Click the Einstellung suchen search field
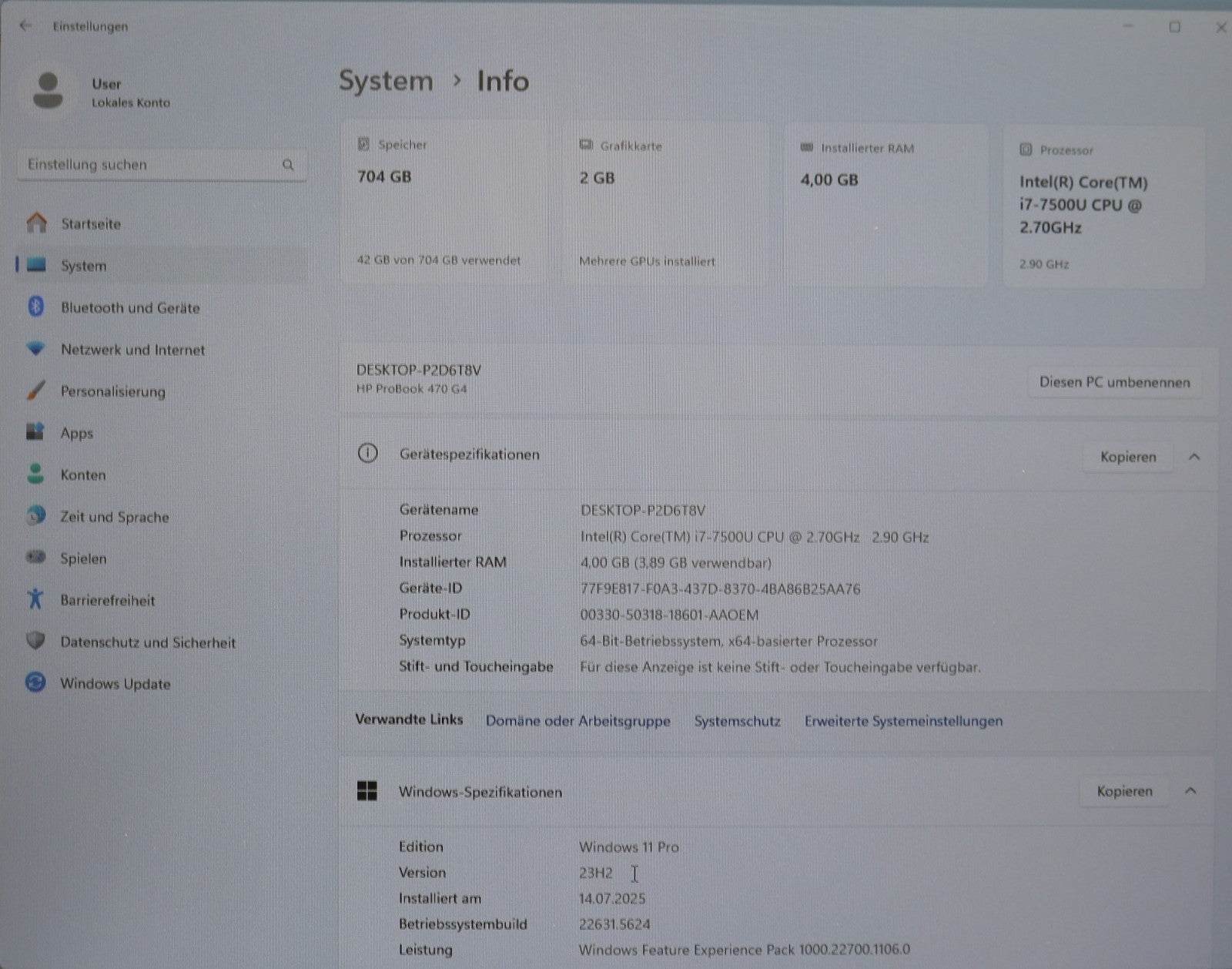Image resolution: width=1232 pixels, height=969 pixels. click(162, 165)
